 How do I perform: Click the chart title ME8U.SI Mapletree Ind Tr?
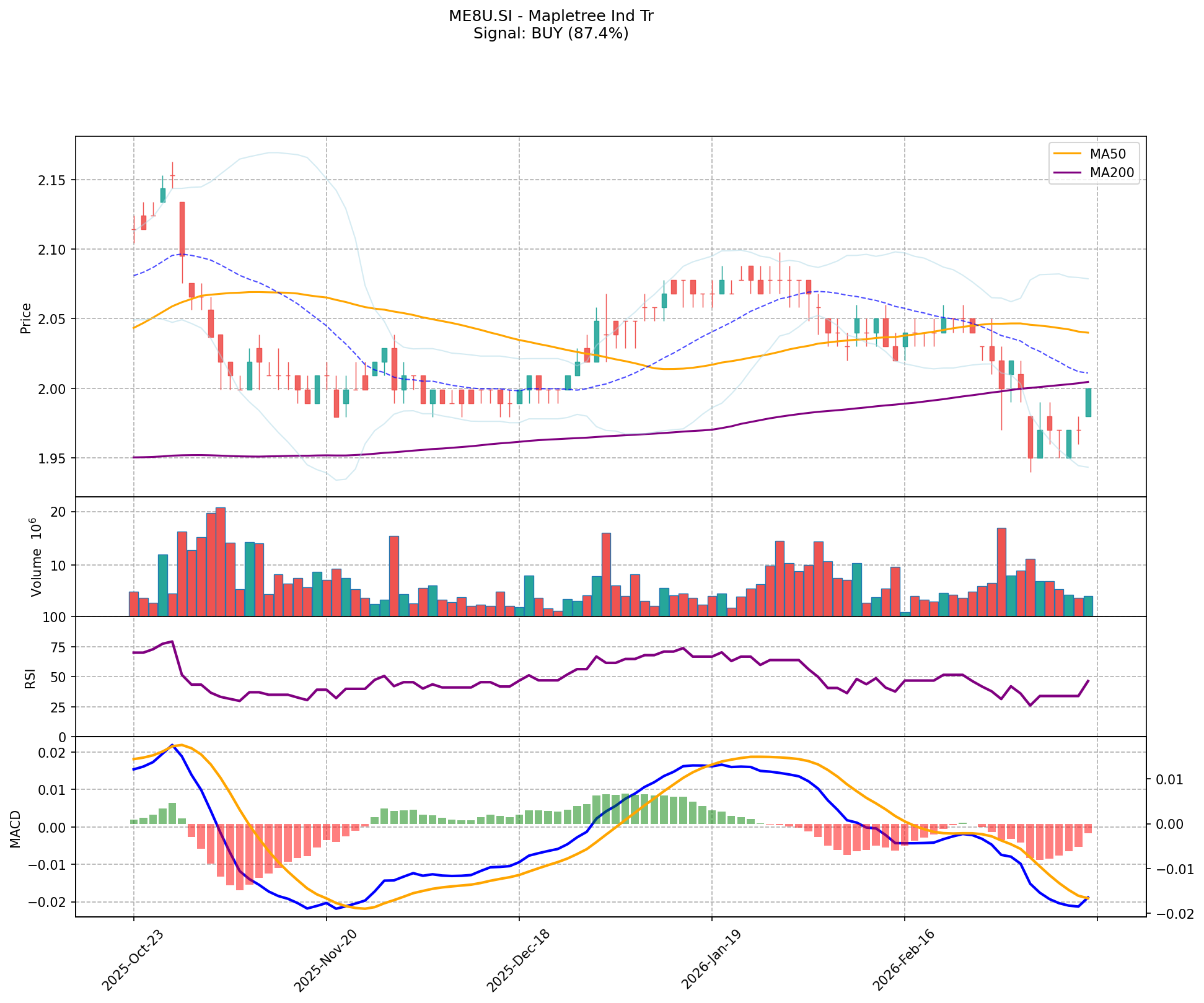[x=551, y=16]
